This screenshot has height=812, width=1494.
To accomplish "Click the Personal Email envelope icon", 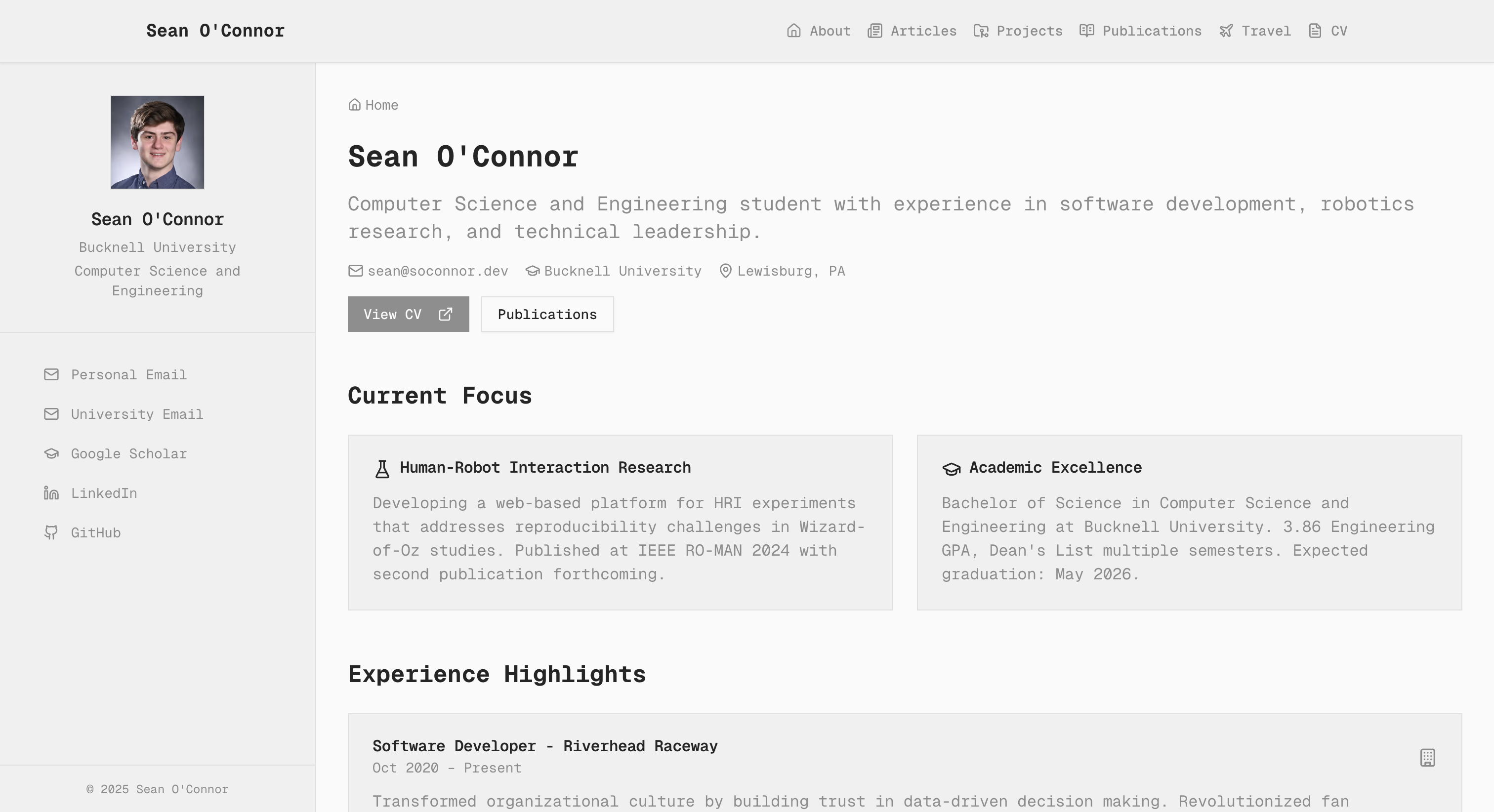I will click(x=51, y=375).
